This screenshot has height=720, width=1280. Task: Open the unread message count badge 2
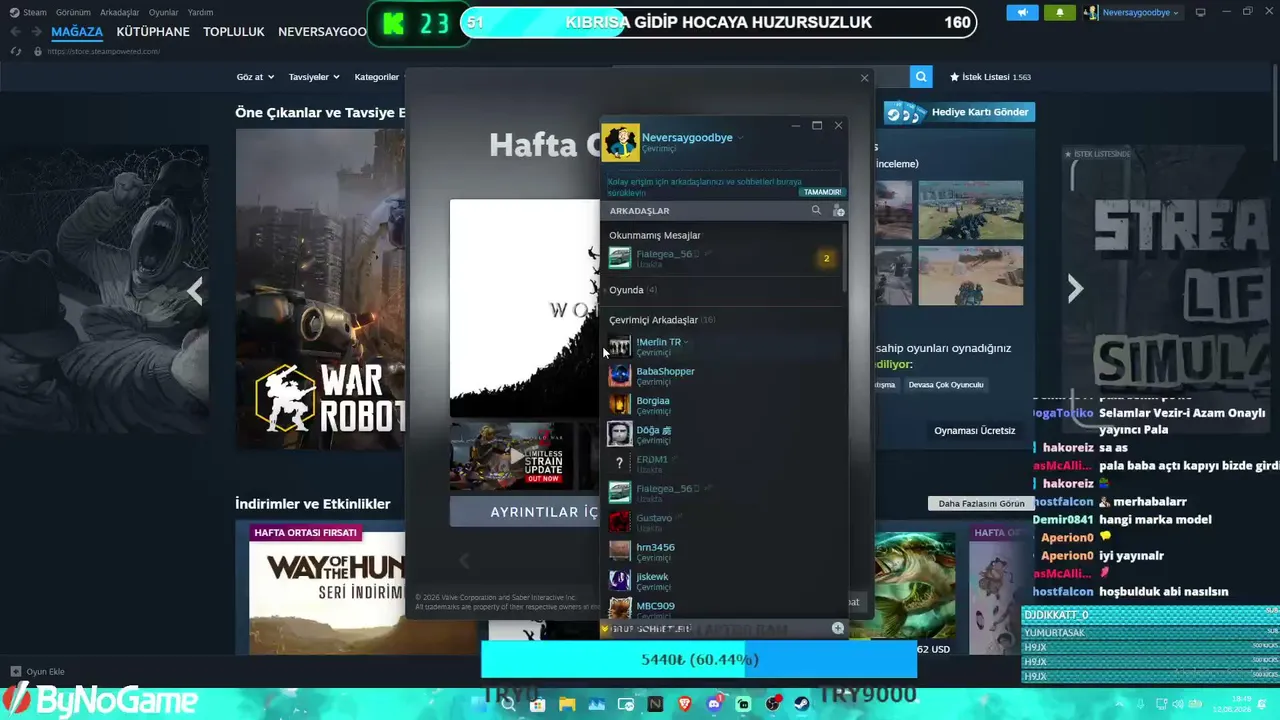pos(826,258)
